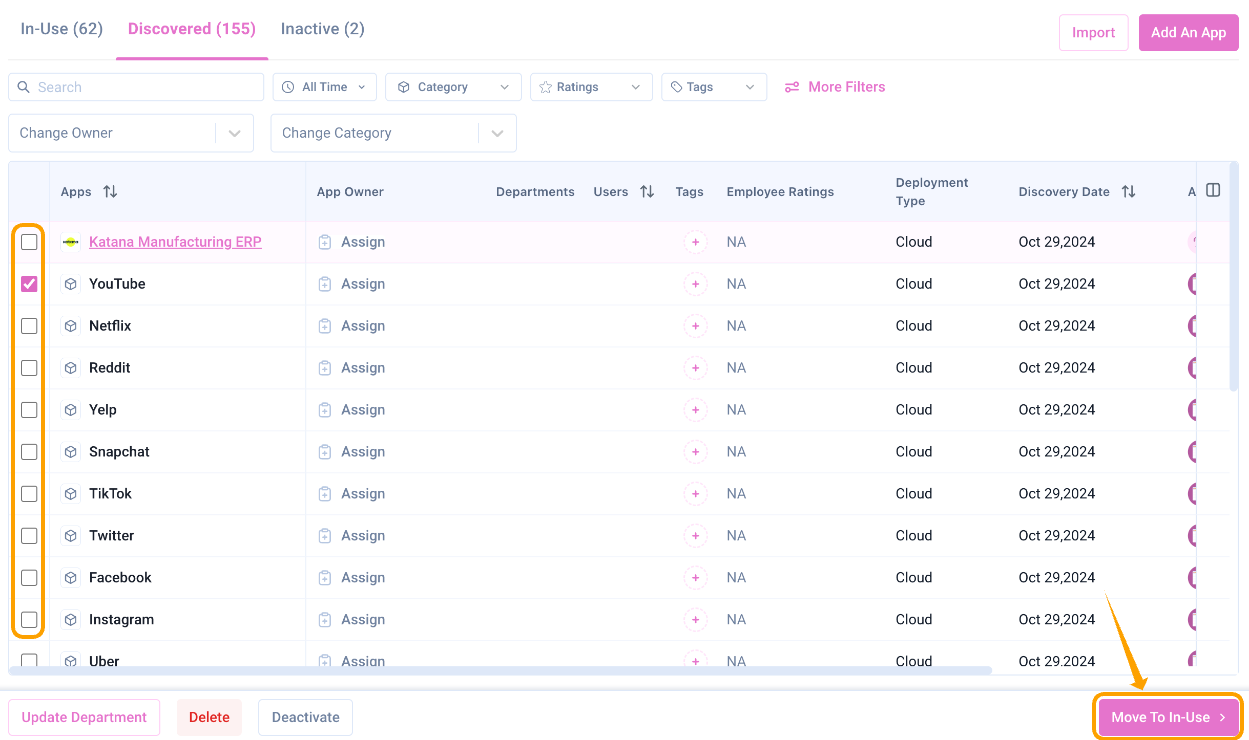Click the Snapchat app name
The height and width of the screenshot is (740, 1249).
119,452
